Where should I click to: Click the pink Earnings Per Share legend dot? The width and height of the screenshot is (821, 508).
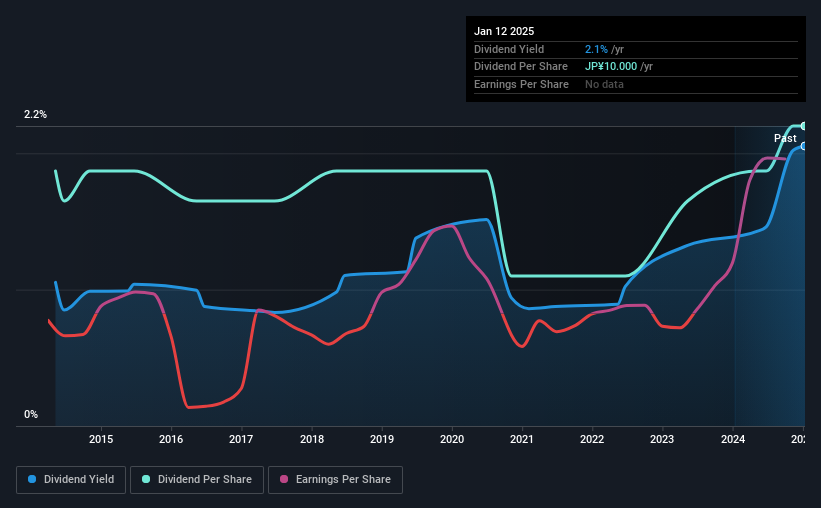tap(284, 479)
